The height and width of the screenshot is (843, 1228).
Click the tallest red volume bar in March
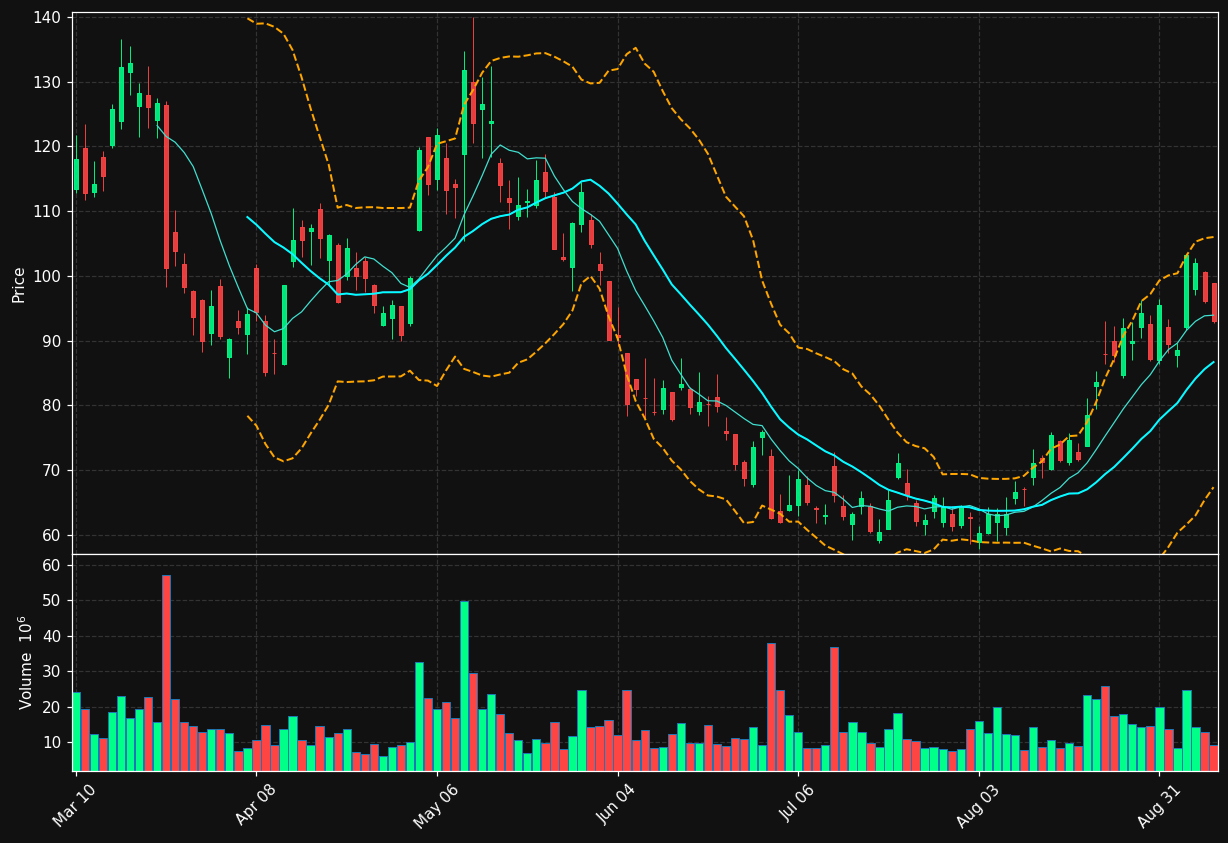pyautogui.click(x=166, y=673)
